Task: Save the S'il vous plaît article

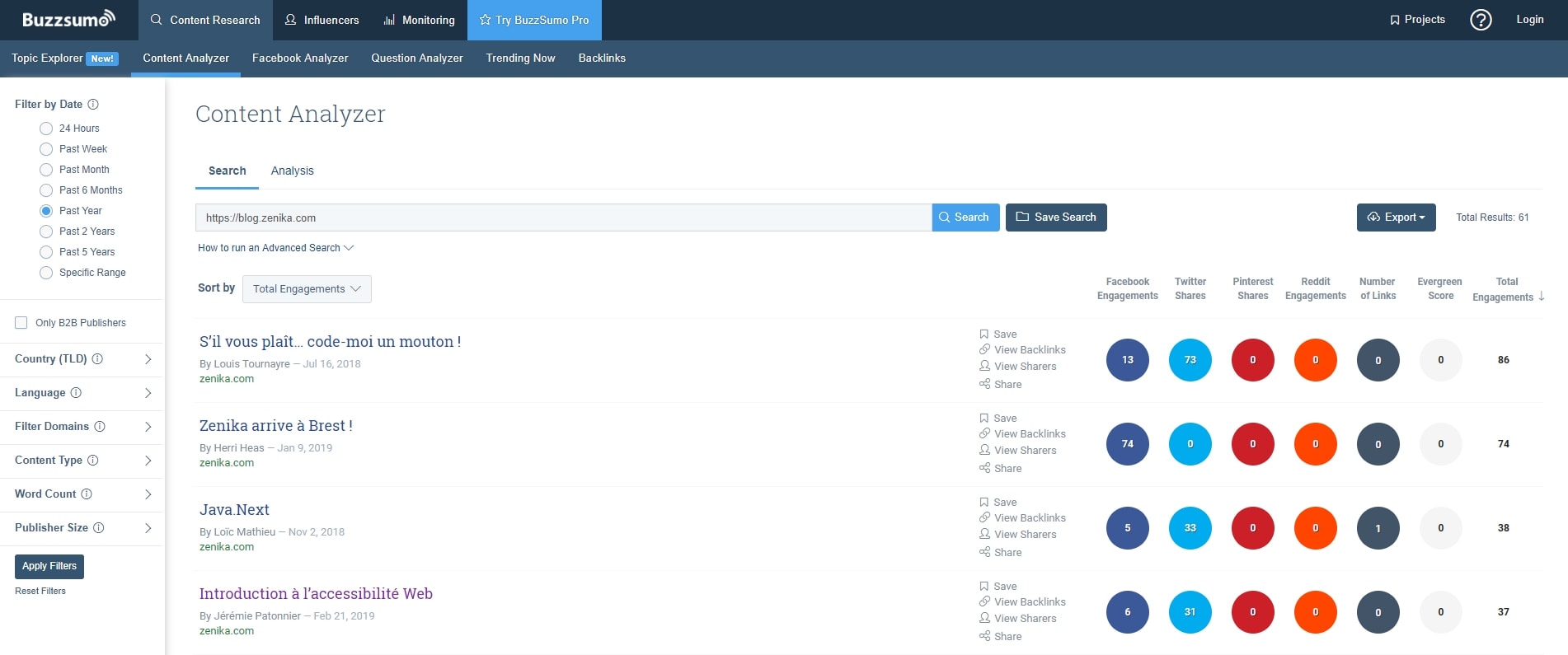Action: click(998, 335)
